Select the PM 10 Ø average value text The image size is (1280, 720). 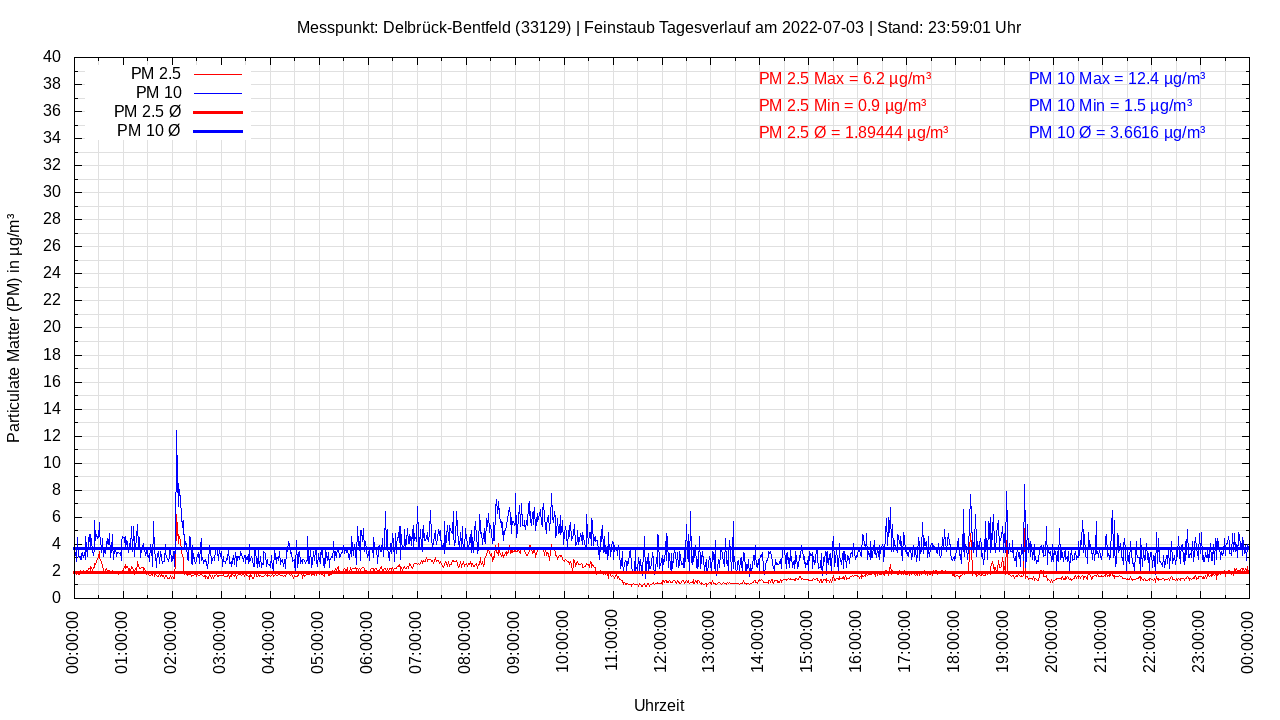pos(1116,132)
